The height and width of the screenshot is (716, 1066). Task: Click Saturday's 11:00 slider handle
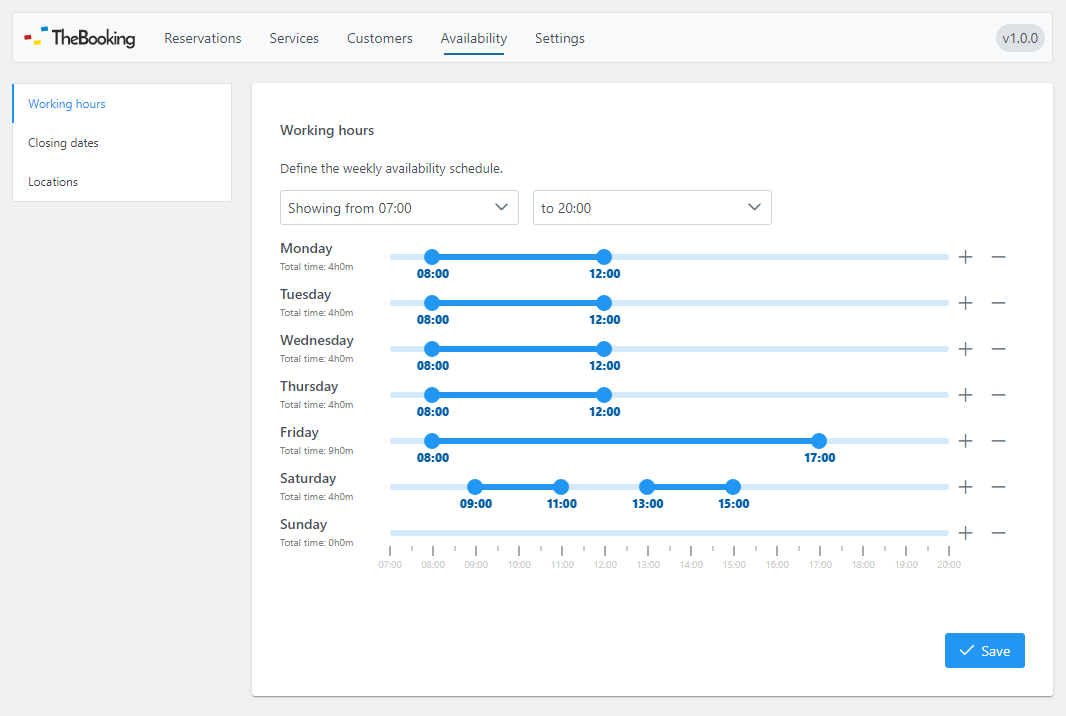[x=561, y=487]
